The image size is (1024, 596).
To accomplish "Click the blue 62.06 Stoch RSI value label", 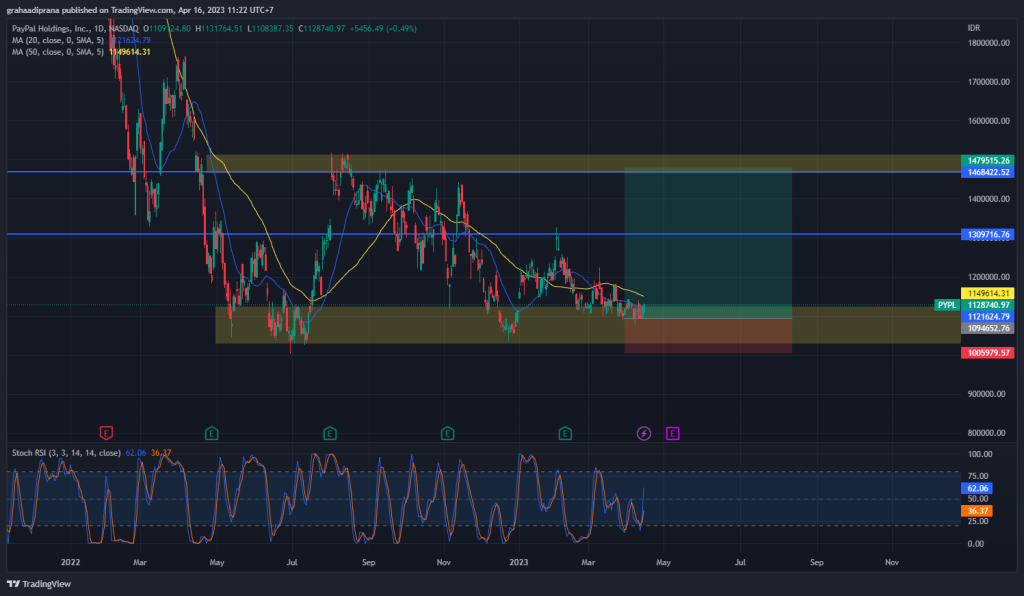I will coord(977,488).
